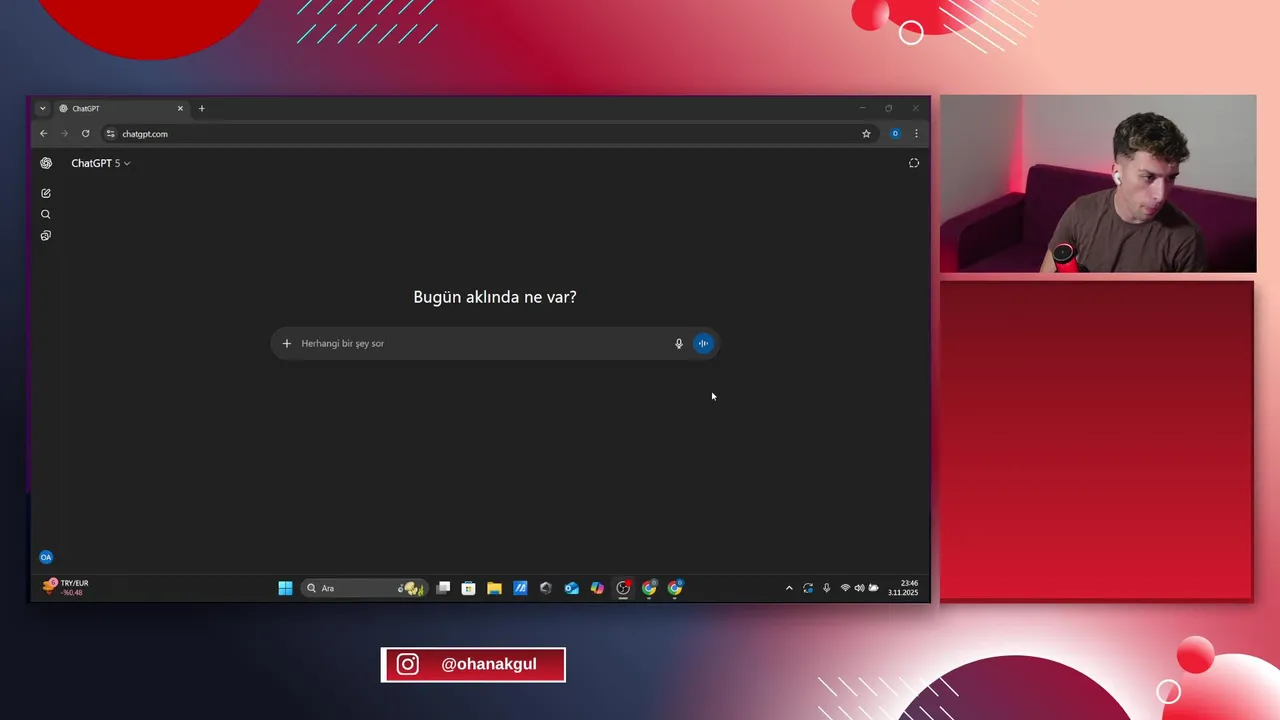Select the ChatGPT browser tab
This screenshot has height=720, width=1280.
(122, 108)
